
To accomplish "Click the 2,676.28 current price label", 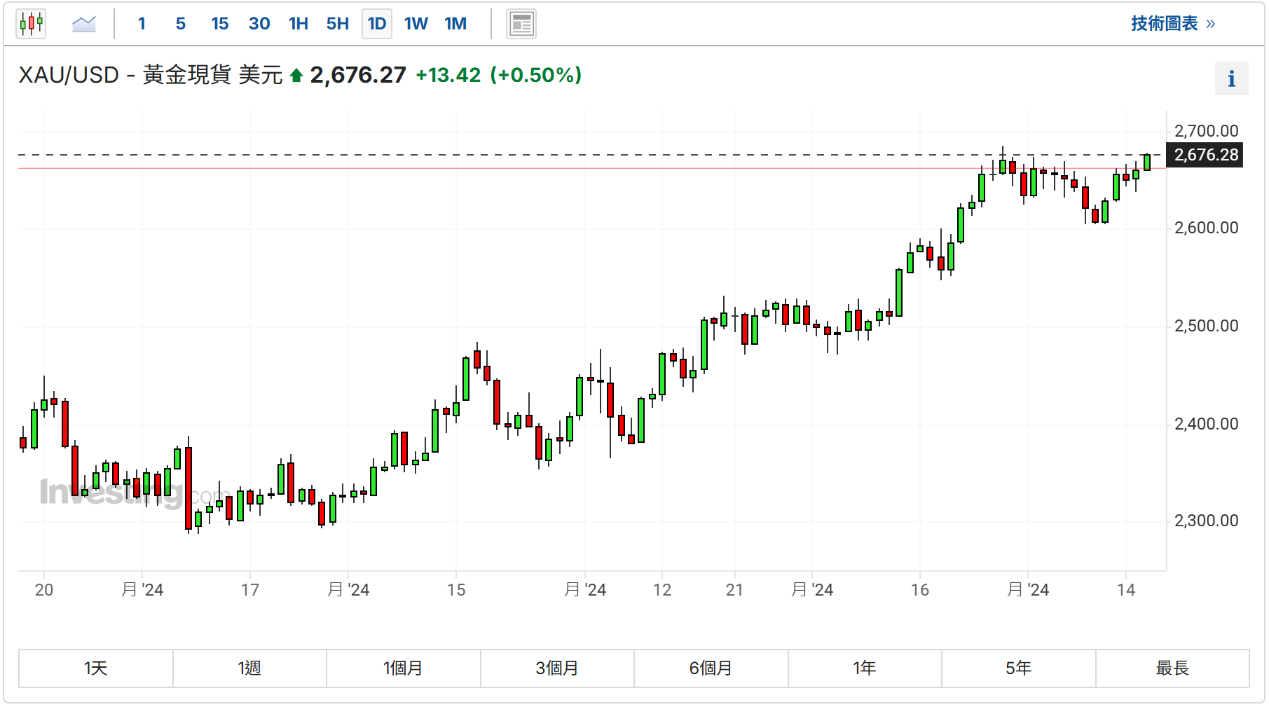I will tap(1206, 155).
